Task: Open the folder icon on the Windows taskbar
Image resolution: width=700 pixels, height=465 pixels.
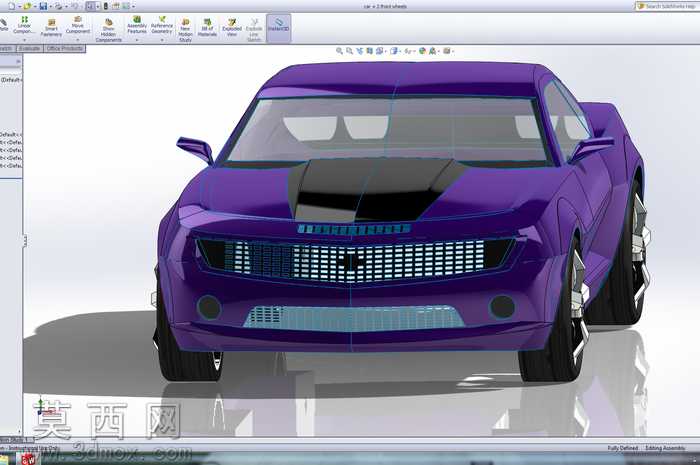Action: click(4, 459)
